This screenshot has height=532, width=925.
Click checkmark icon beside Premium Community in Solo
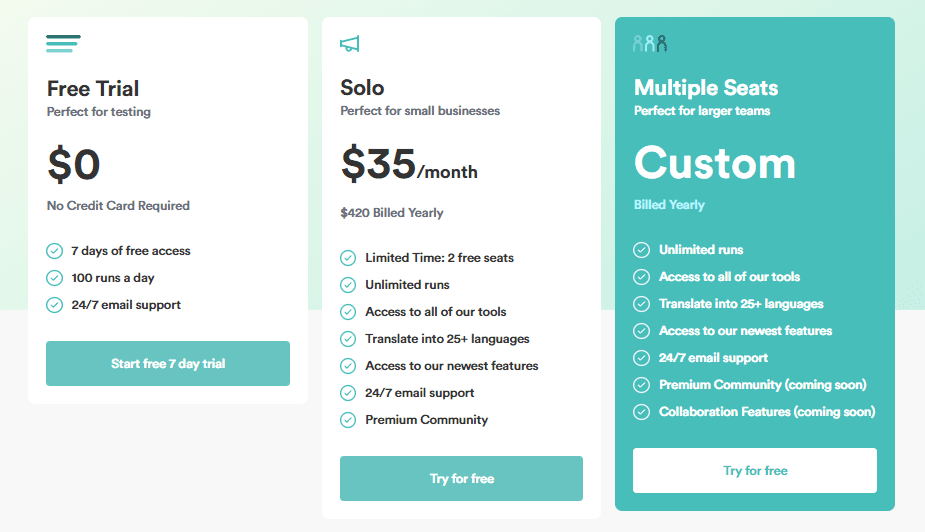pos(348,420)
